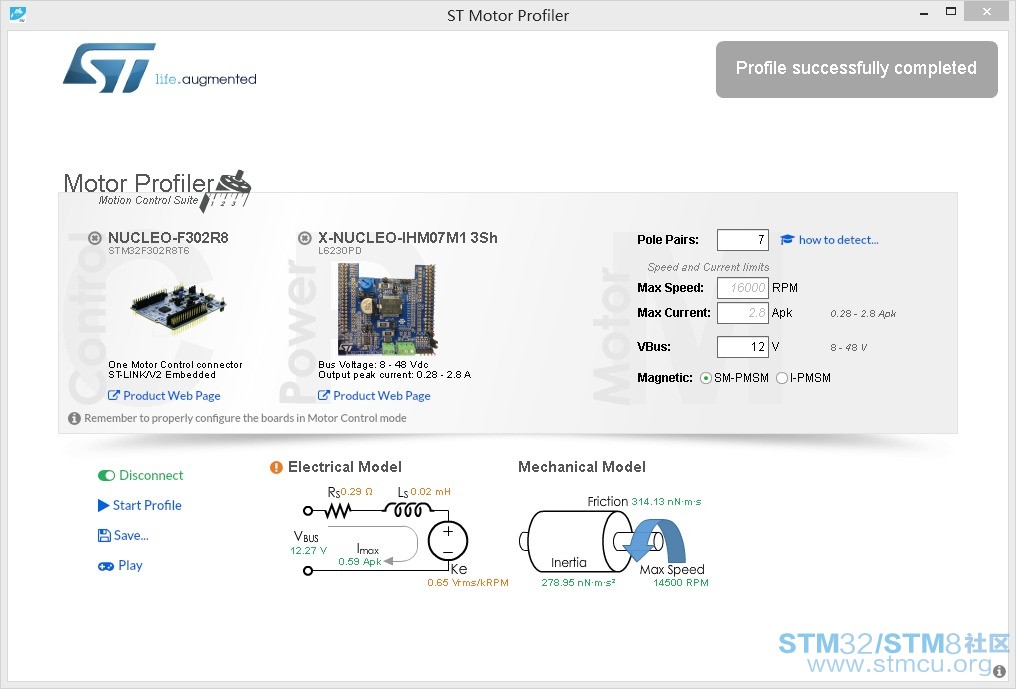Click the info icon beside the Motor Control mode reminder
Screen dimensions: 1016x689
pyautogui.click(x=75, y=419)
